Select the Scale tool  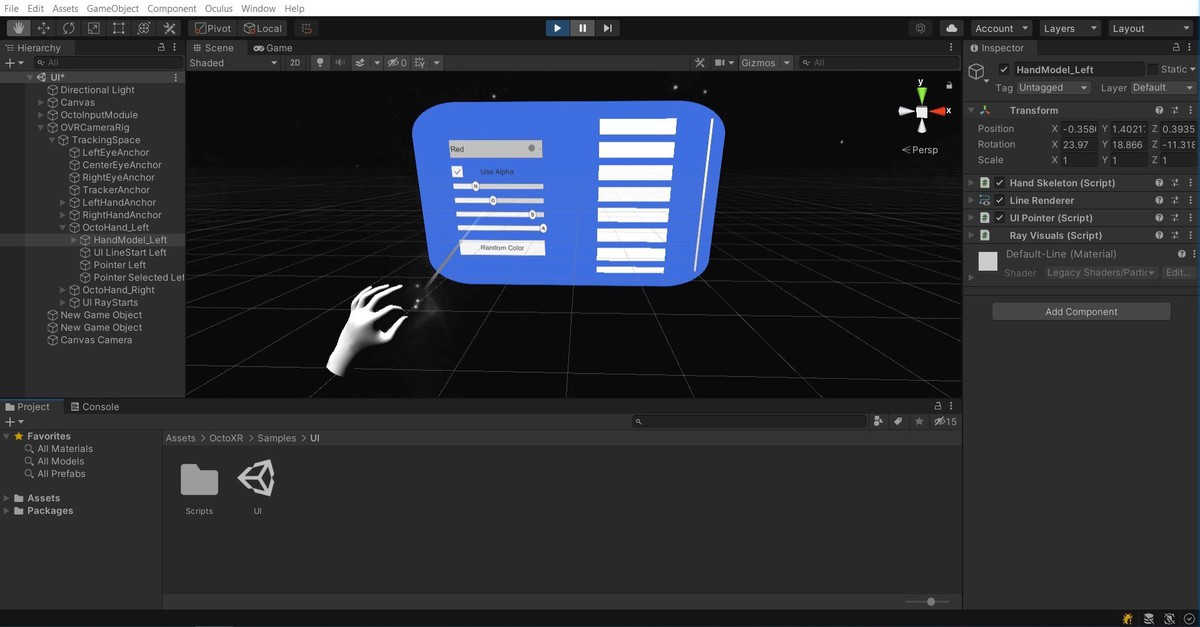click(x=93, y=28)
